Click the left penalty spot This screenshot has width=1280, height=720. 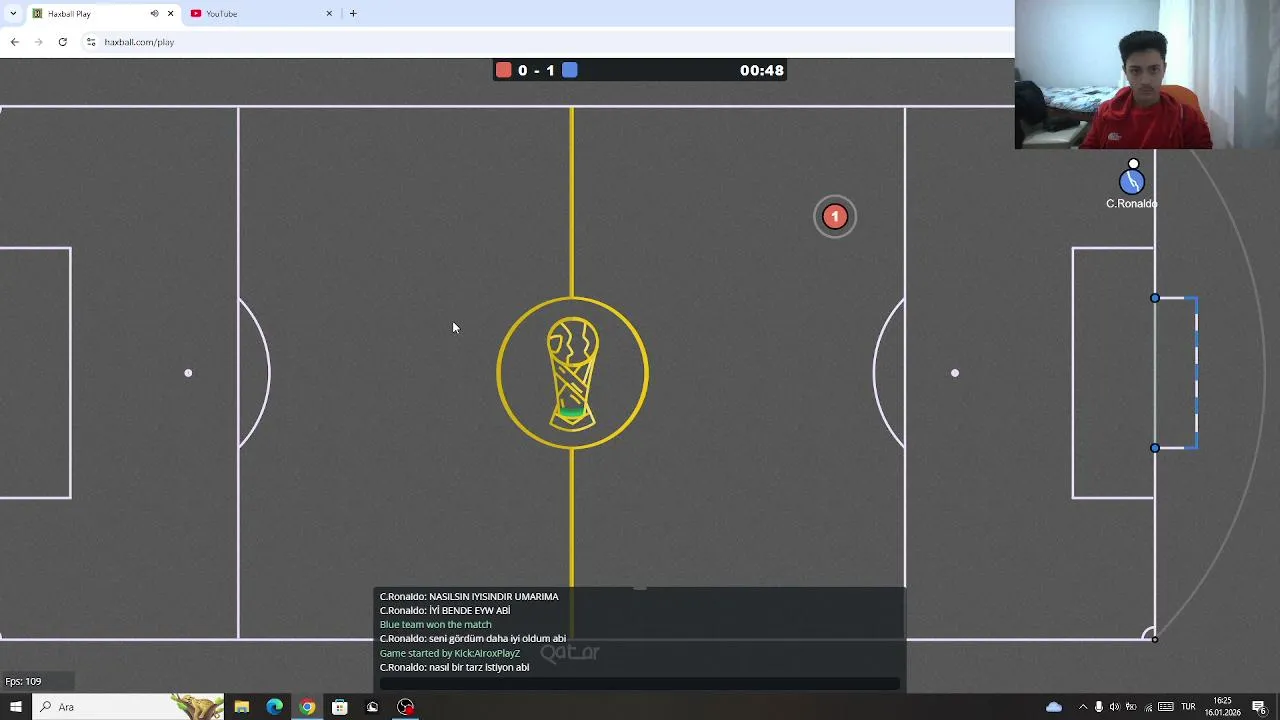point(188,373)
